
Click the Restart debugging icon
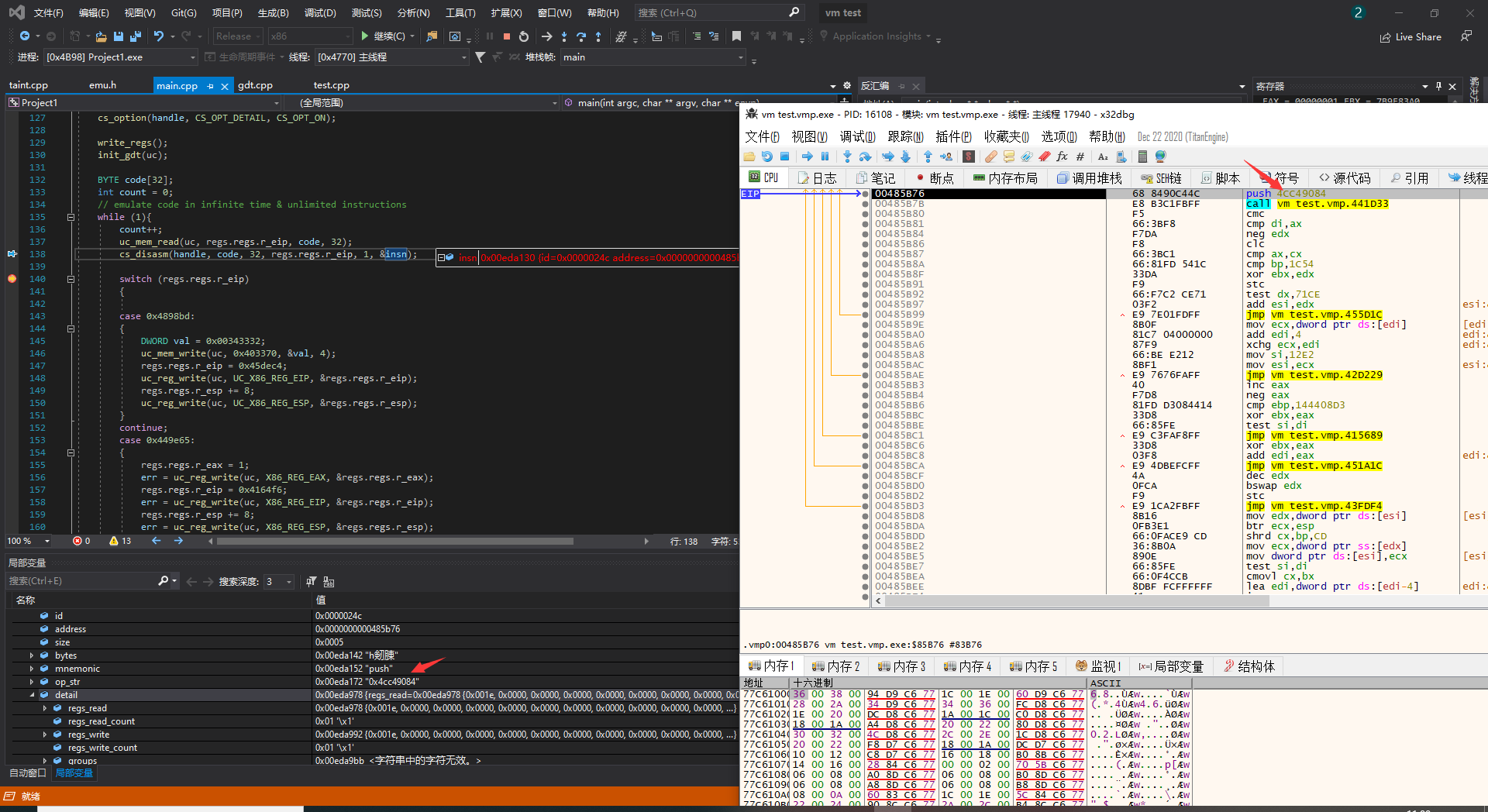coord(524,36)
